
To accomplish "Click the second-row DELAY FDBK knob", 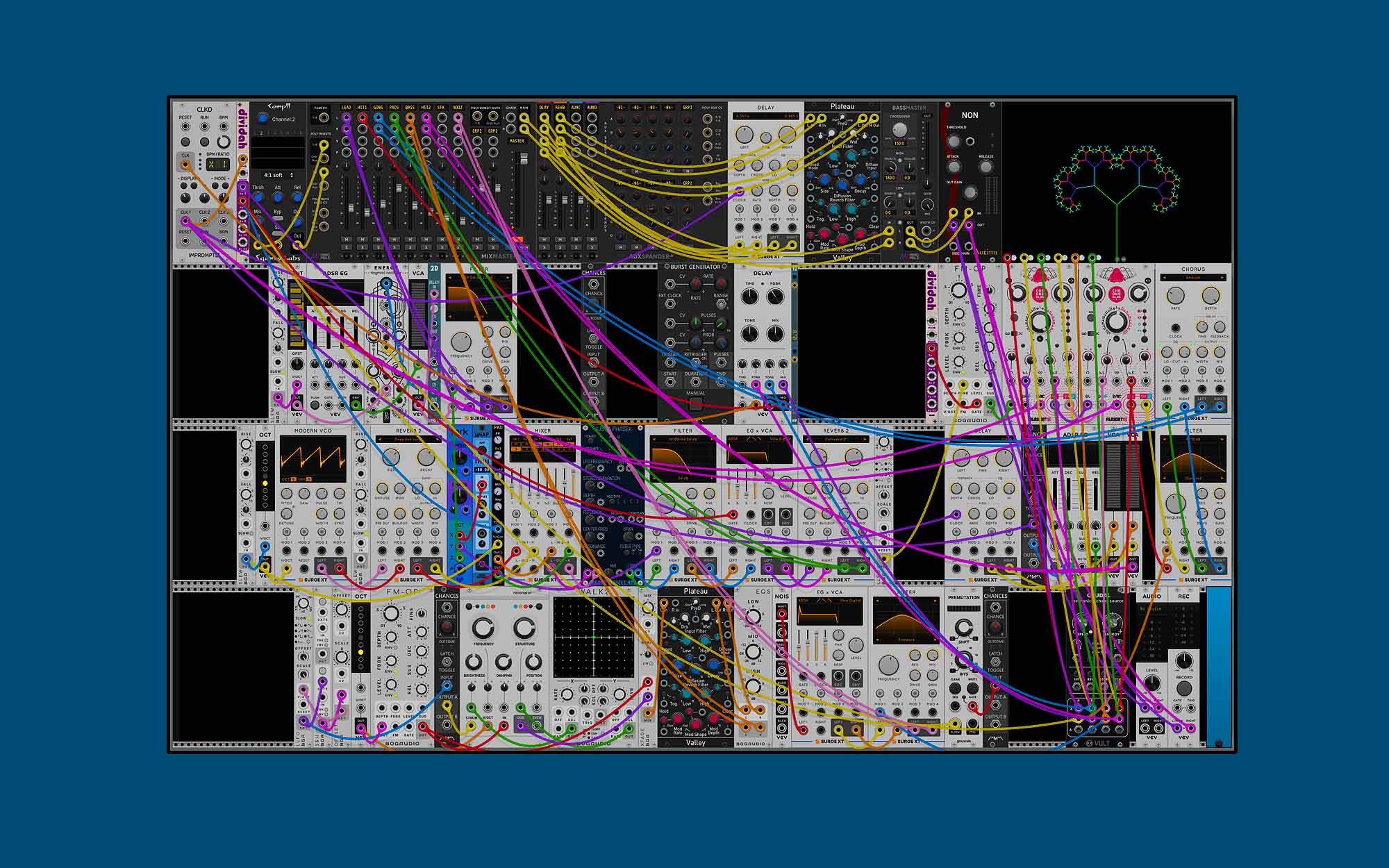I will pyautogui.click(x=776, y=297).
